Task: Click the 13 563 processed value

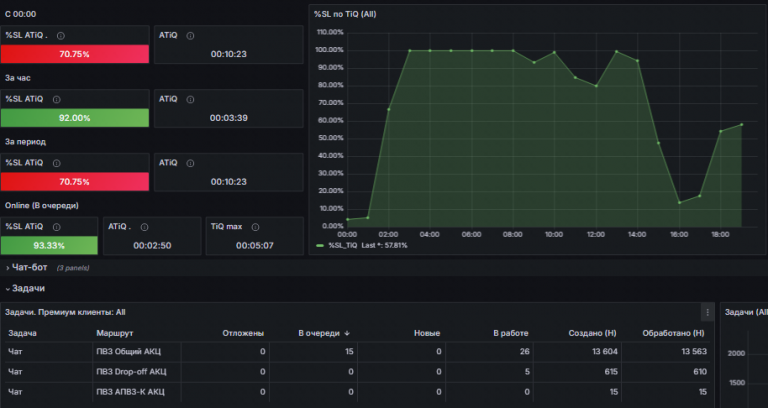Action: (694, 351)
